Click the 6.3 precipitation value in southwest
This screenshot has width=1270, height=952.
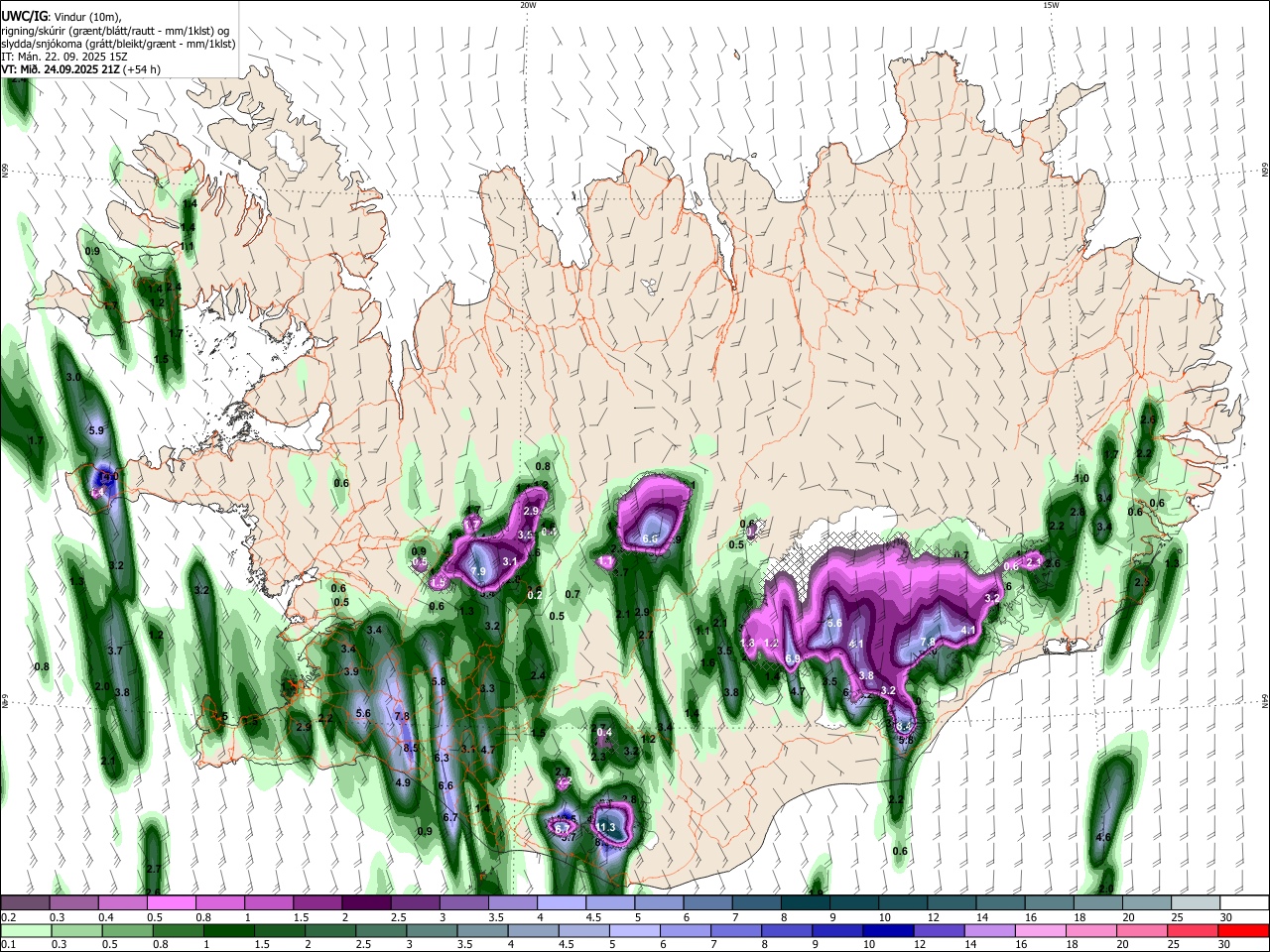pyautogui.click(x=443, y=757)
